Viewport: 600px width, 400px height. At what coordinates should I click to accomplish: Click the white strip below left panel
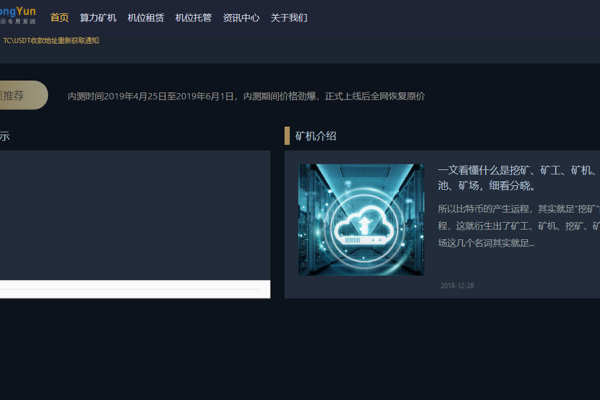134,290
